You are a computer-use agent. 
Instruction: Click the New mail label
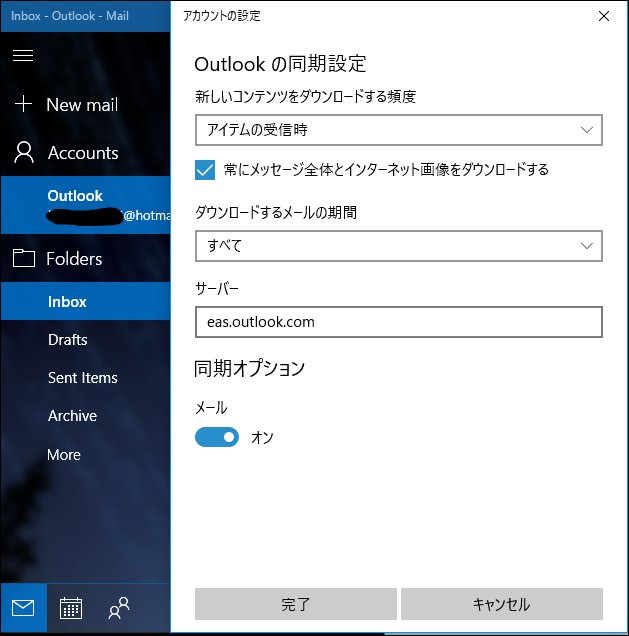[82, 105]
